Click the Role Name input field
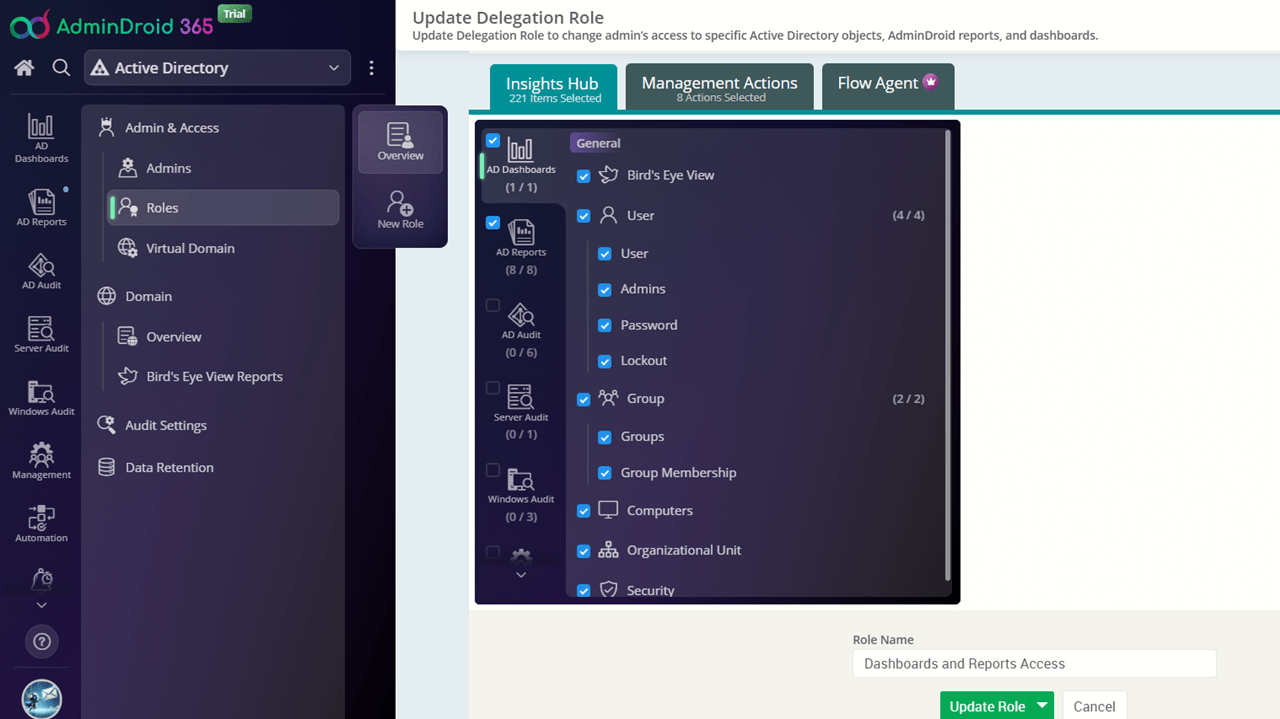The height and width of the screenshot is (719, 1280). pyautogui.click(x=1034, y=664)
